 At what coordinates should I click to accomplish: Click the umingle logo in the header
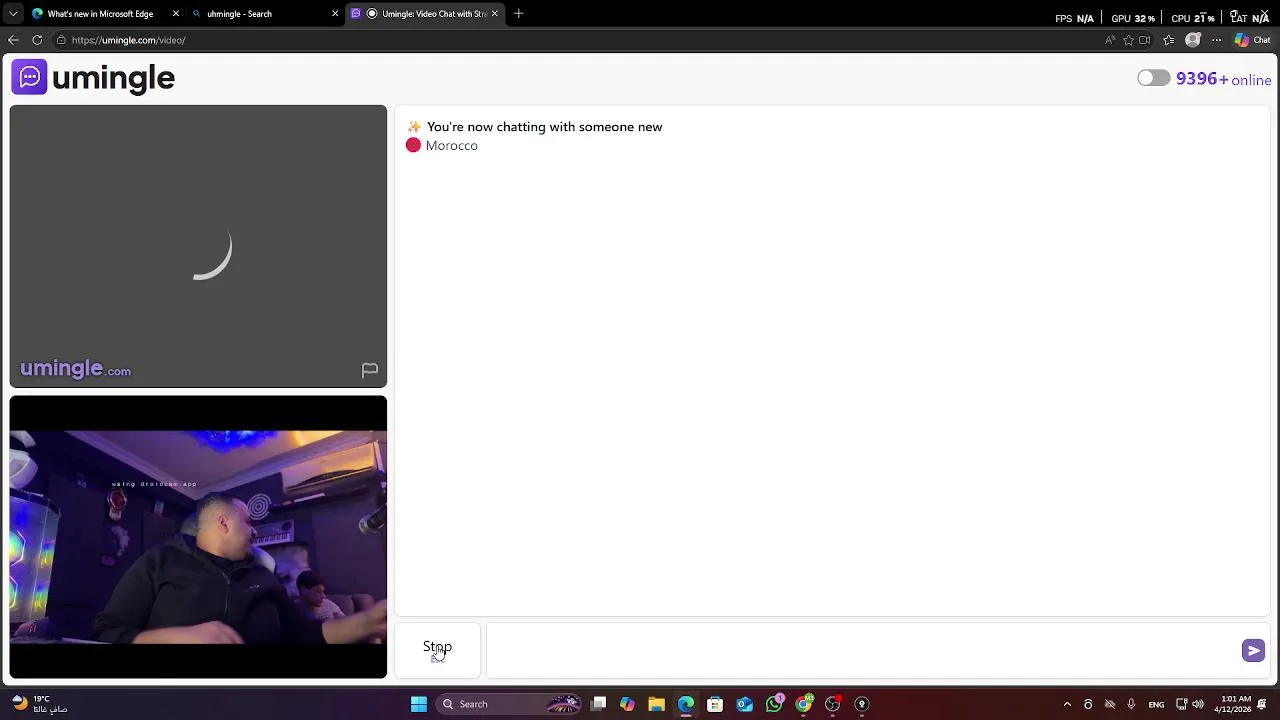[x=93, y=78]
